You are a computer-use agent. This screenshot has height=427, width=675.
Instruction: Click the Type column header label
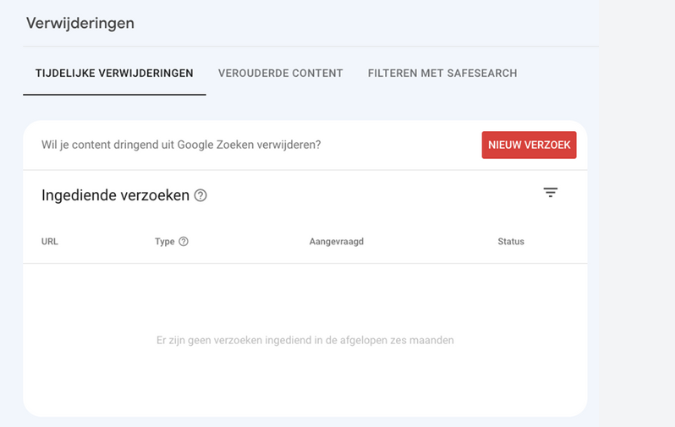pyautogui.click(x=164, y=241)
